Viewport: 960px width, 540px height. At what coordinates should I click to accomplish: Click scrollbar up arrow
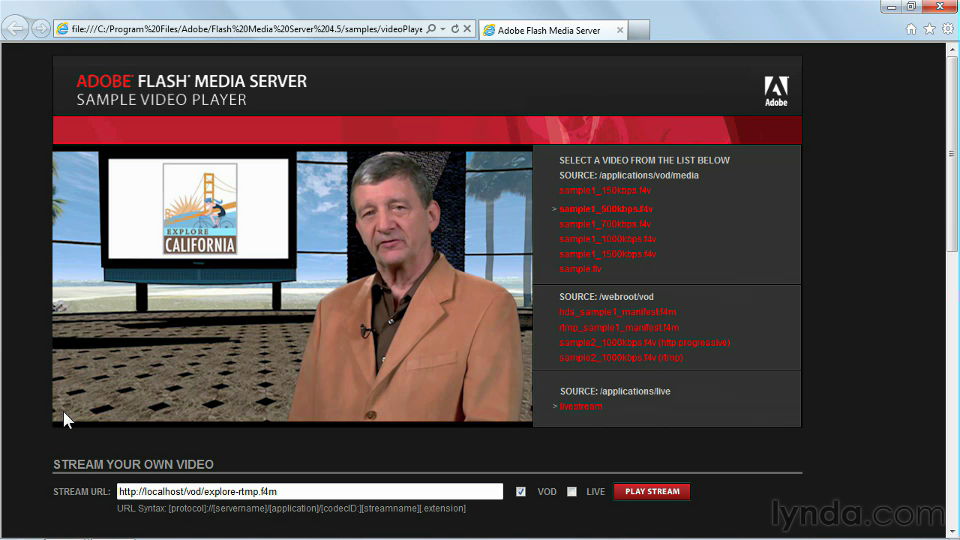(952, 51)
